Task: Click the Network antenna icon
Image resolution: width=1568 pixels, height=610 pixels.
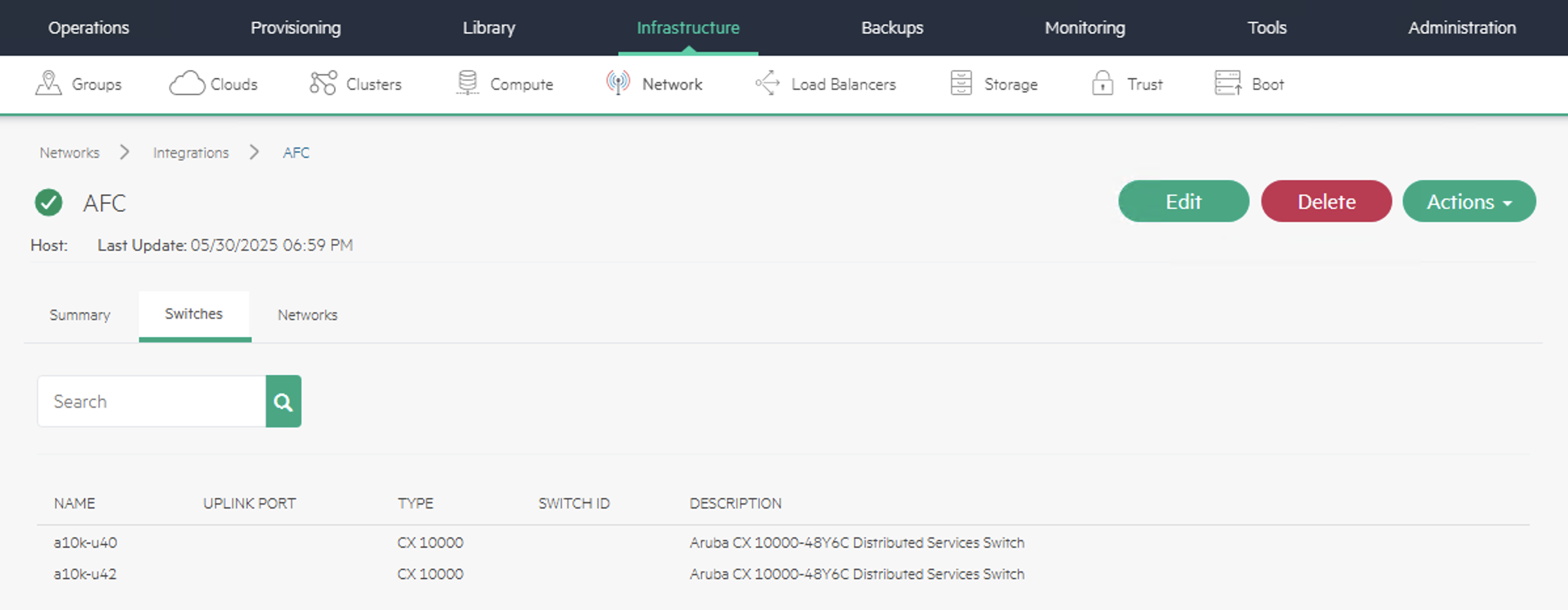Action: coord(618,83)
